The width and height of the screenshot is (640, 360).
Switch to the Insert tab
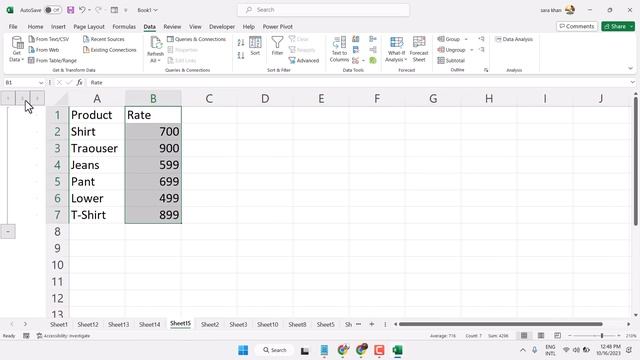click(x=58, y=27)
